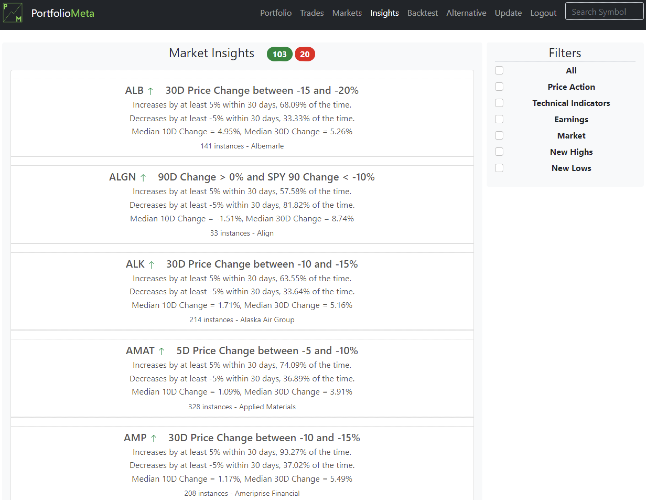The height and width of the screenshot is (500, 646).
Task: Click the New Lows filter label
Action: point(571,168)
